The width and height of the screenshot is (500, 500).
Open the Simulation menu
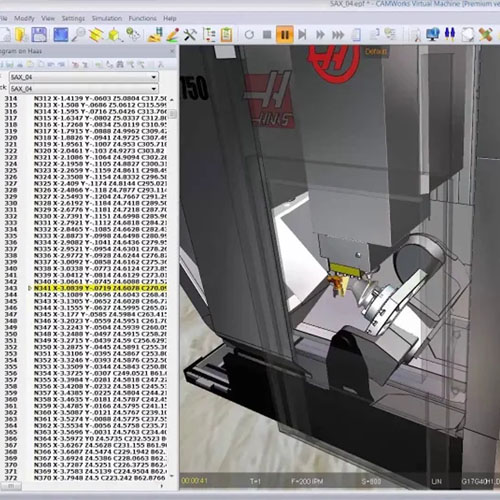coord(107,18)
